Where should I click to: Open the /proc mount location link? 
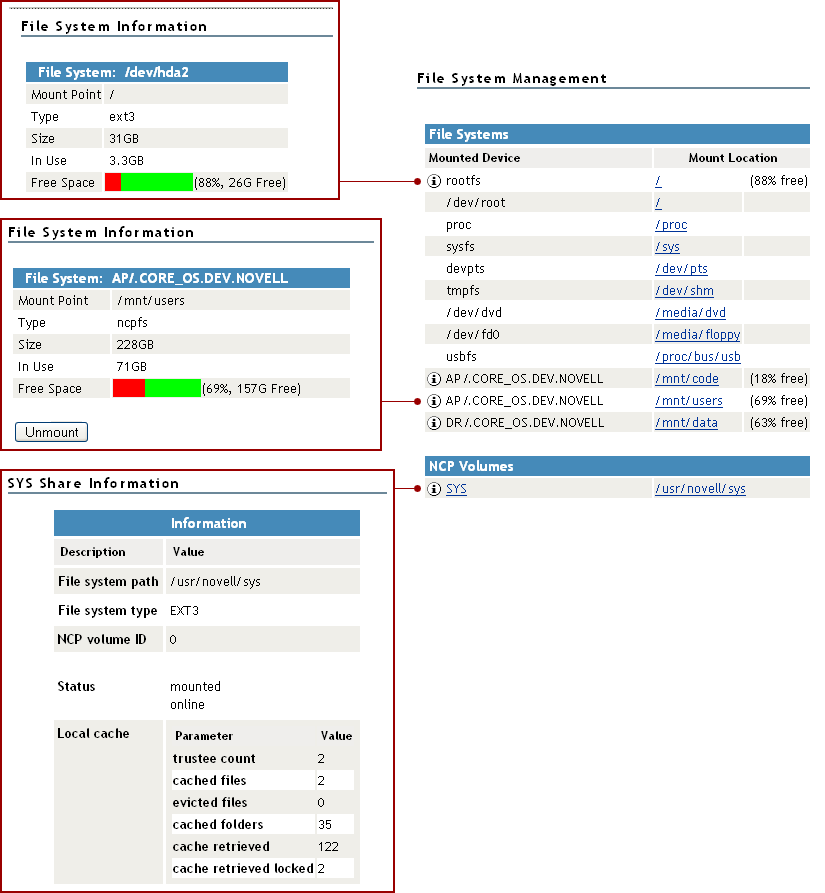[x=671, y=225]
